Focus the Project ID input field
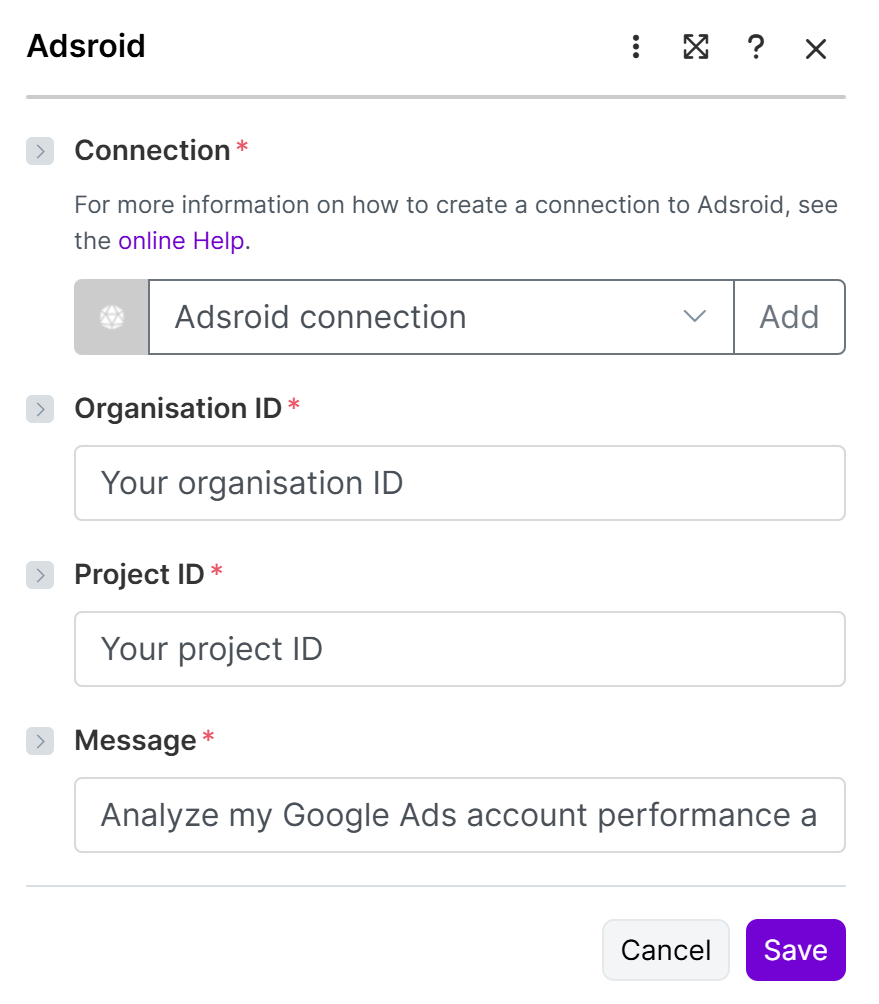The height and width of the screenshot is (1004, 879). [x=460, y=649]
